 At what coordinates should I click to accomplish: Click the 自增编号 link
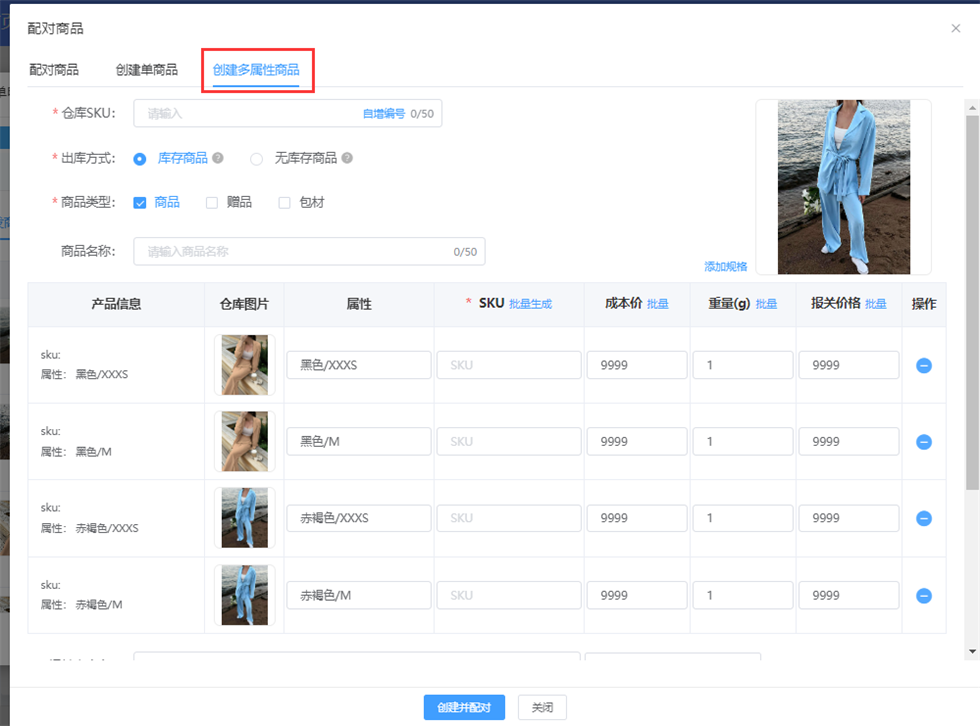pos(384,114)
